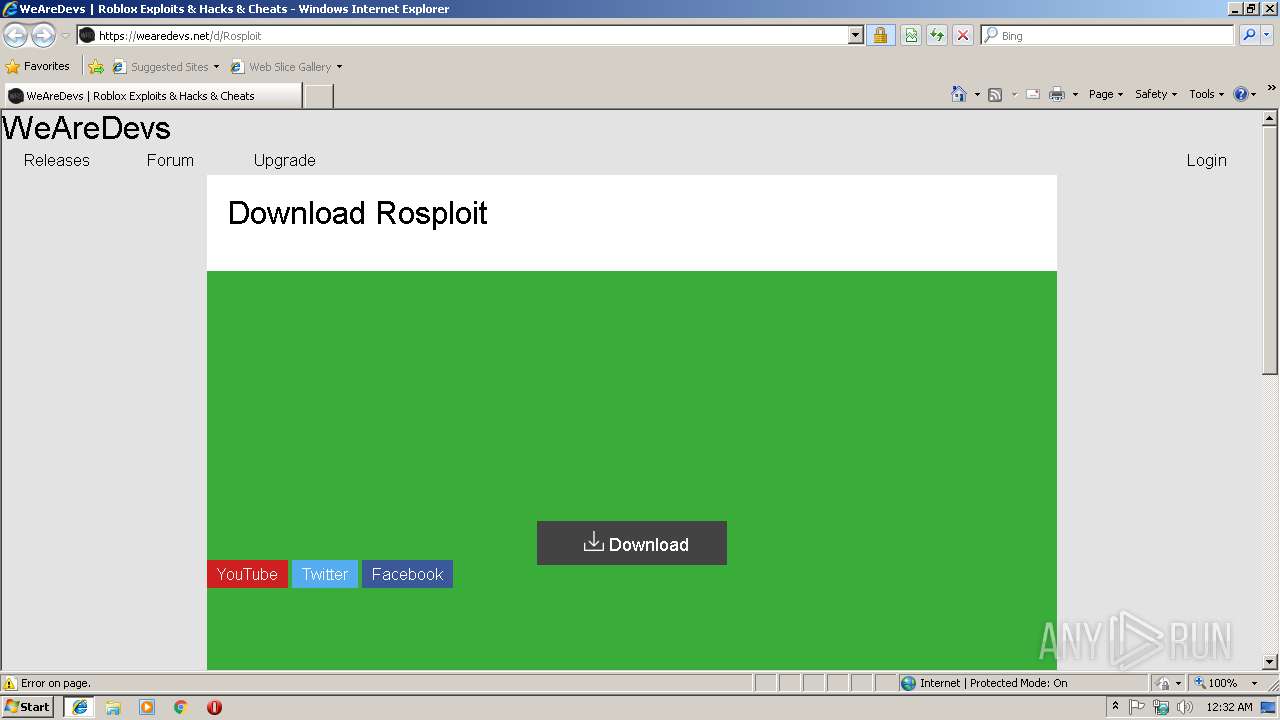Open the Releases navigation link
This screenshot has height=720, width=1280.
click(57, 160)
